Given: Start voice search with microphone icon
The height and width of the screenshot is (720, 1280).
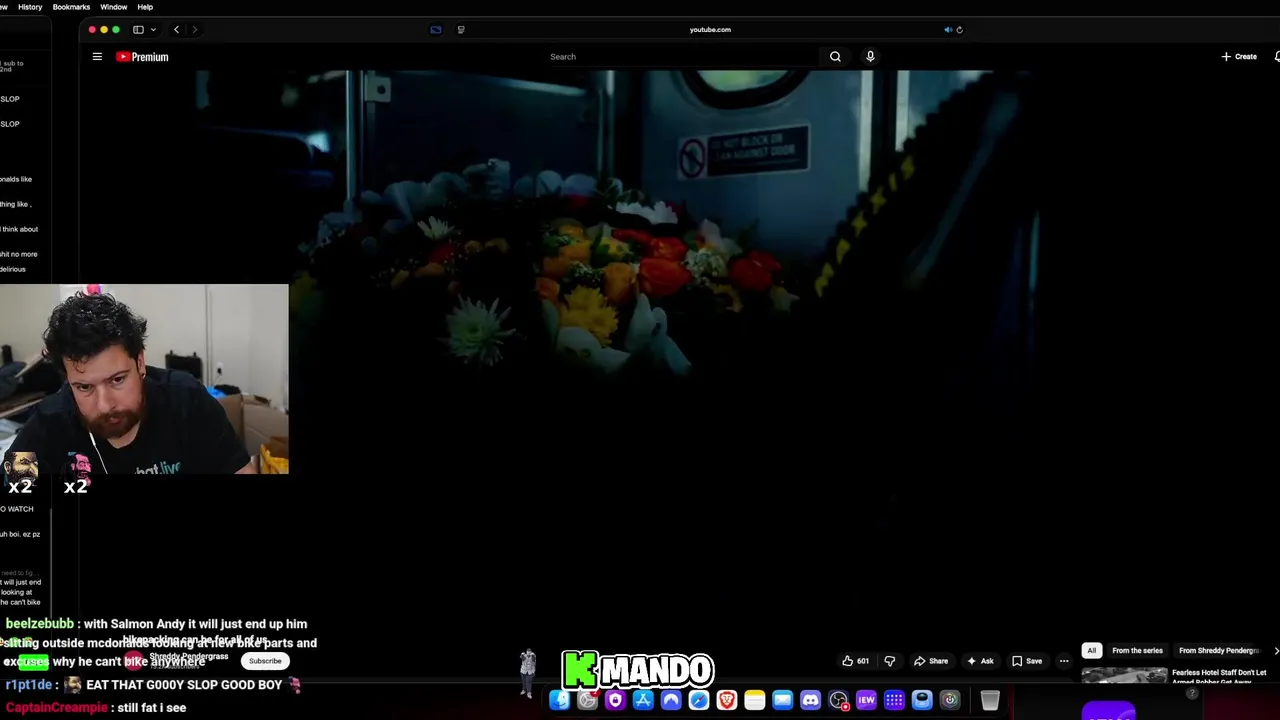Looking at the screenshot, I should pos(870,57).
